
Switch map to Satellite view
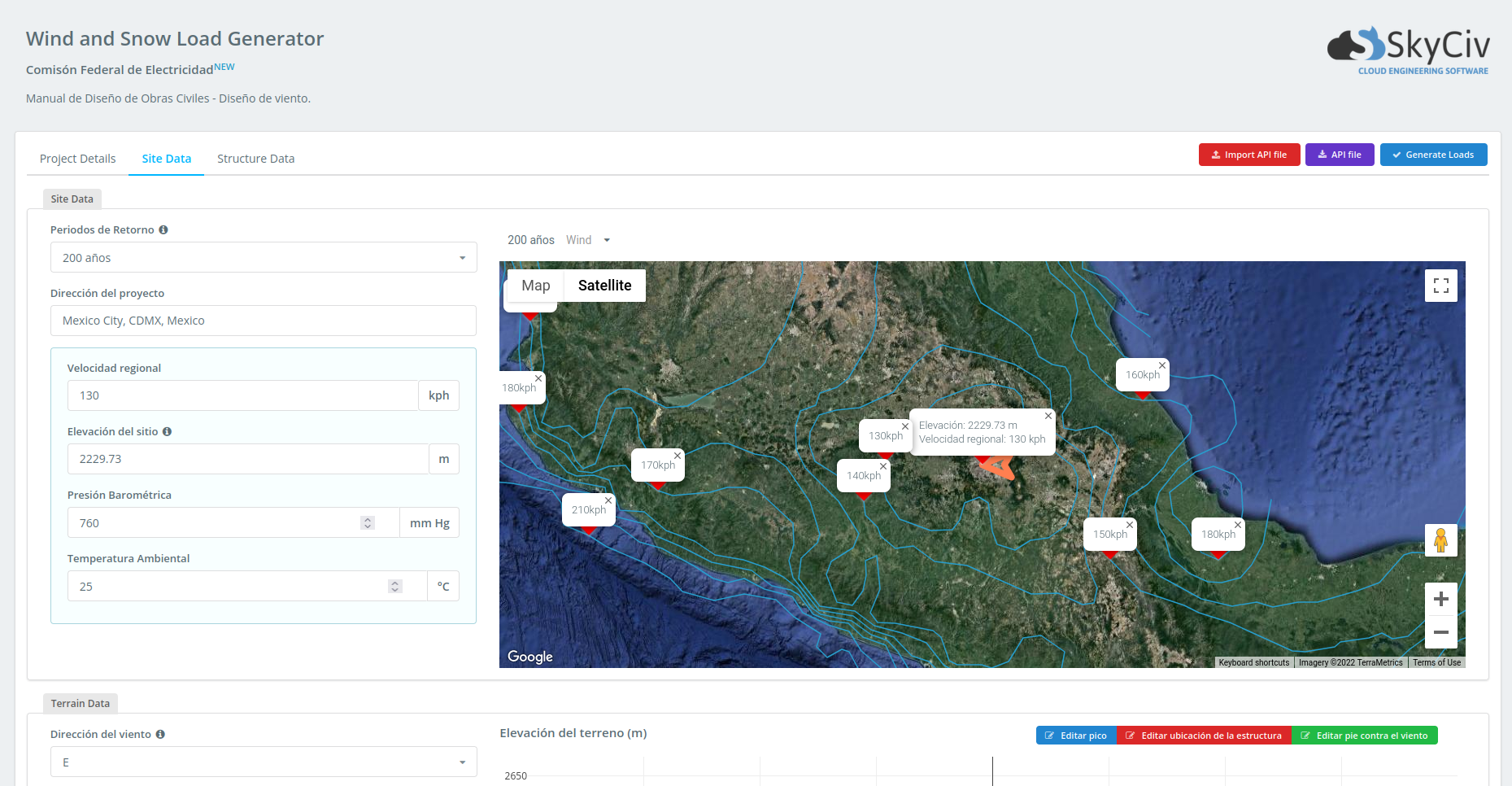tap(604, 286)
